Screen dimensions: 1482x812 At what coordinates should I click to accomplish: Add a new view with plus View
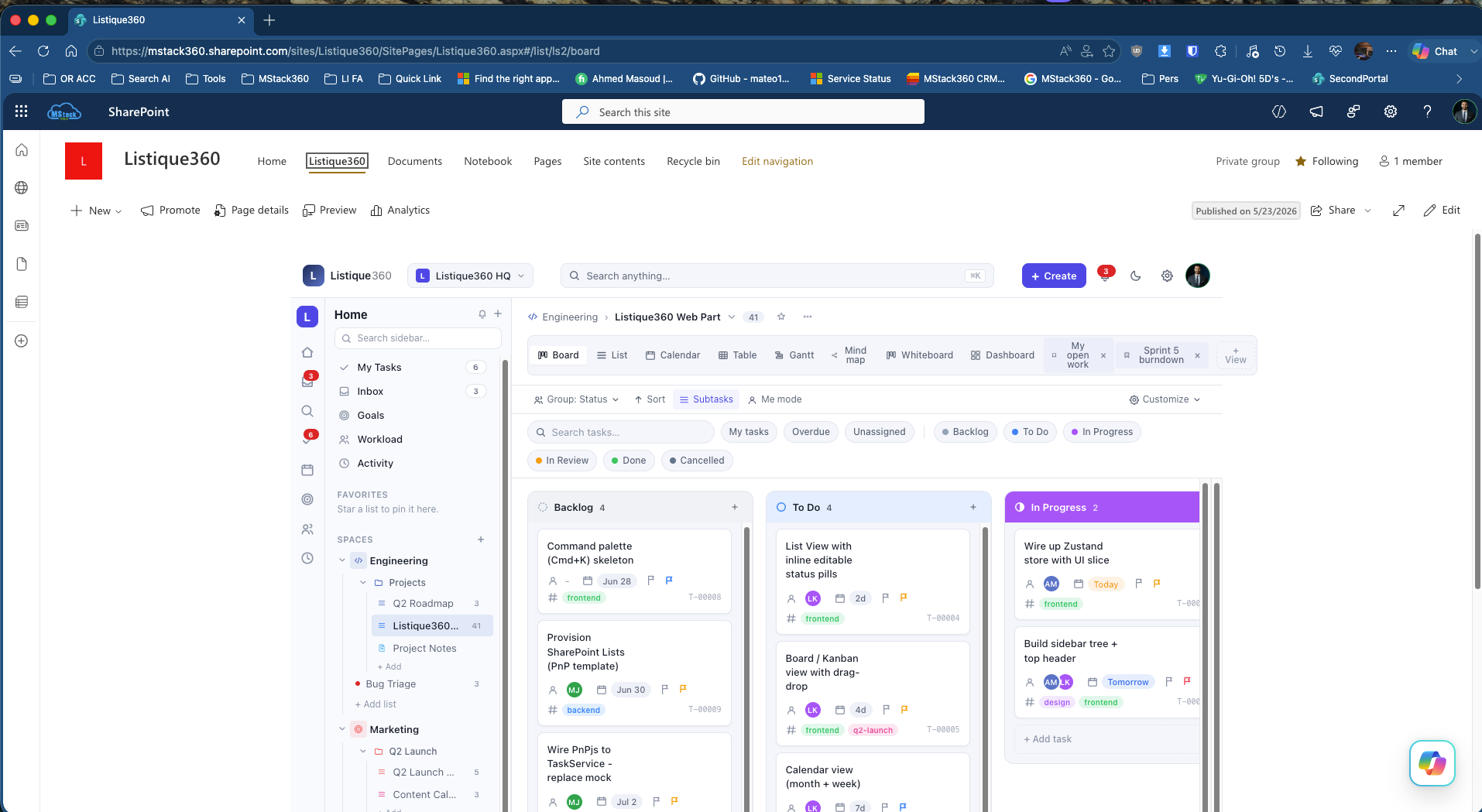coord(1236,355)
